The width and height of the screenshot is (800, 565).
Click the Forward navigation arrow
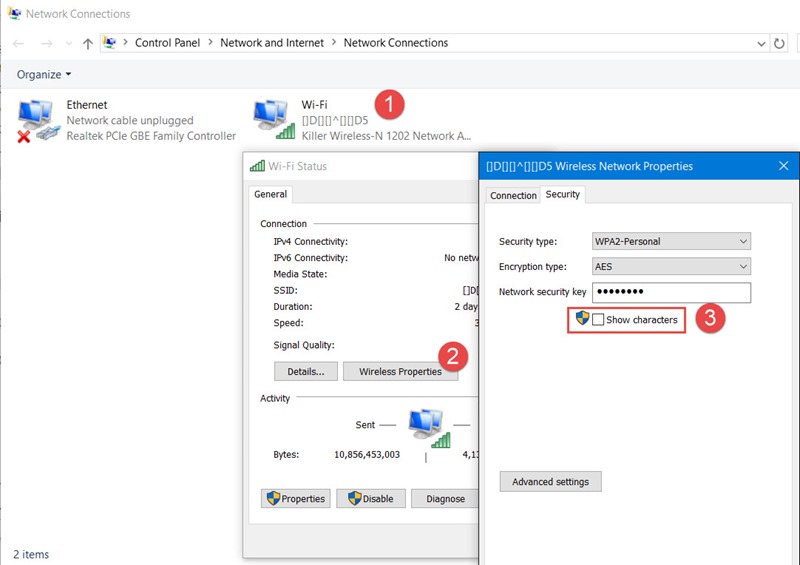pos(46,43)
